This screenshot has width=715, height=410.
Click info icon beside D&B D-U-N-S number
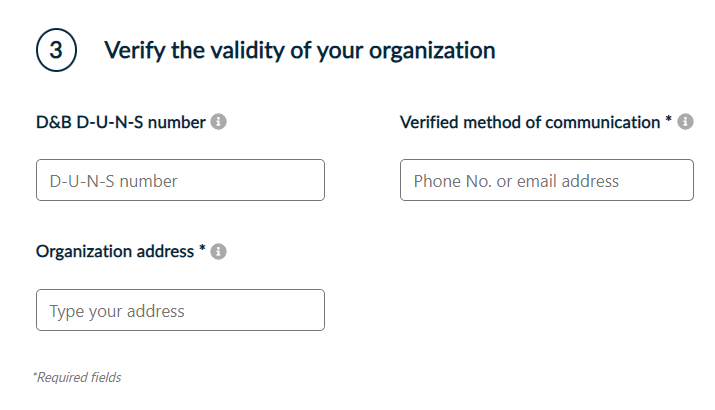219,122
